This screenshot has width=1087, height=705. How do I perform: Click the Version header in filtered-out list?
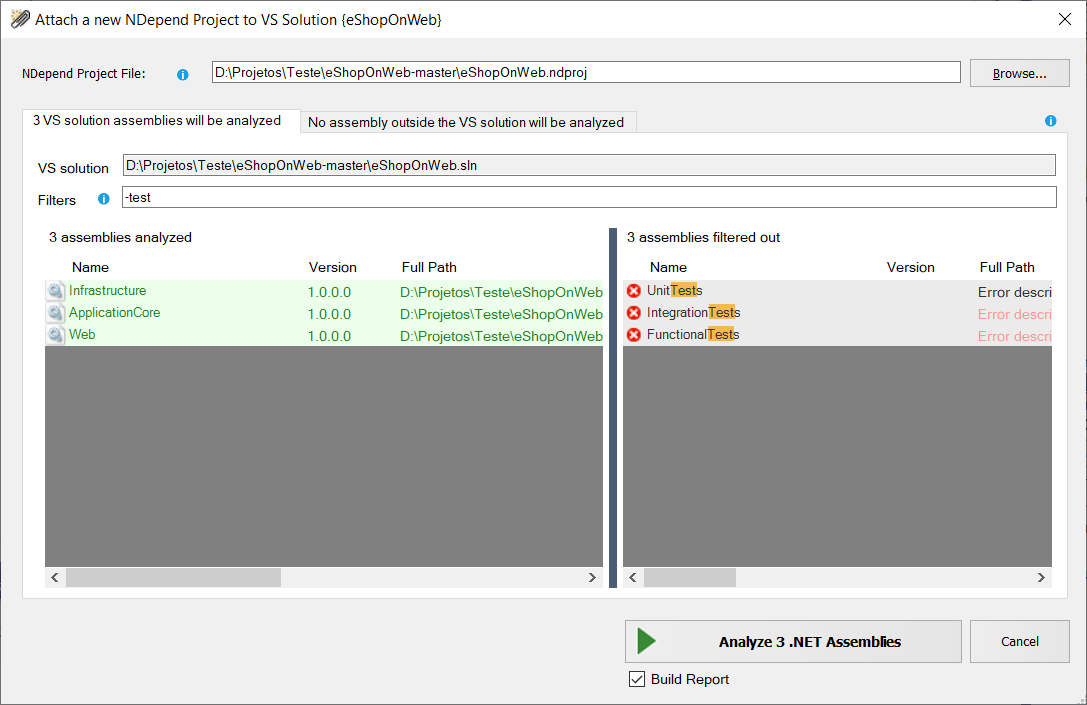coord(911,268)
